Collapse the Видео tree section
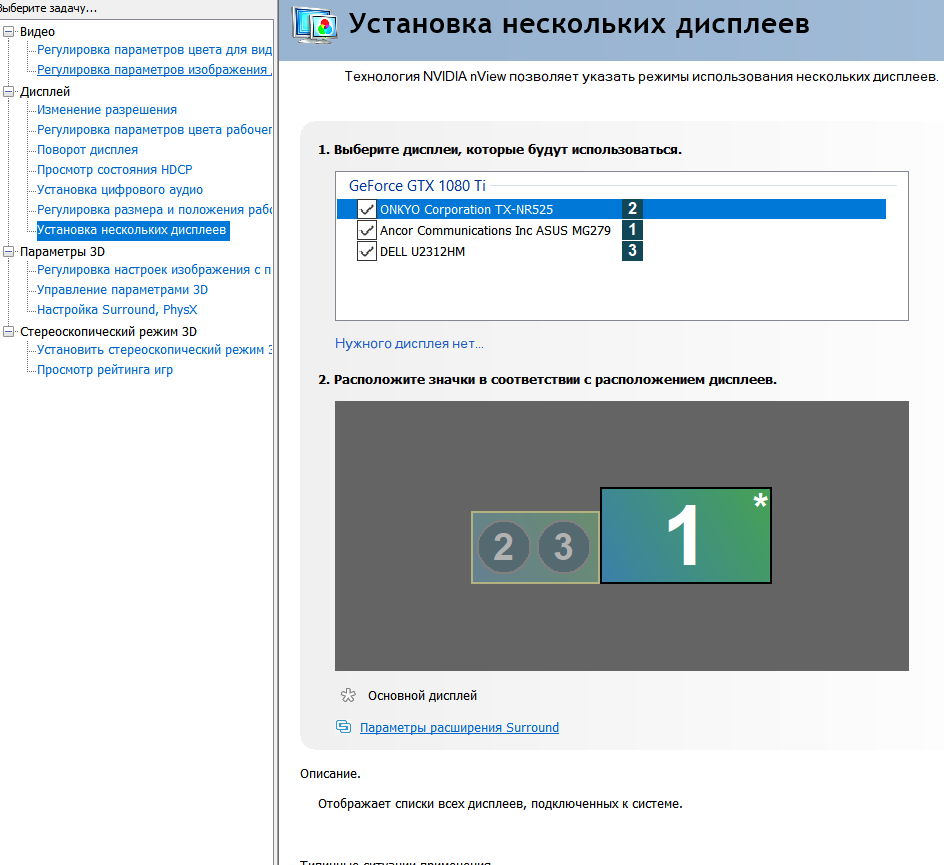The height and width of the screenshot is (865, 944). pos(8,31)
